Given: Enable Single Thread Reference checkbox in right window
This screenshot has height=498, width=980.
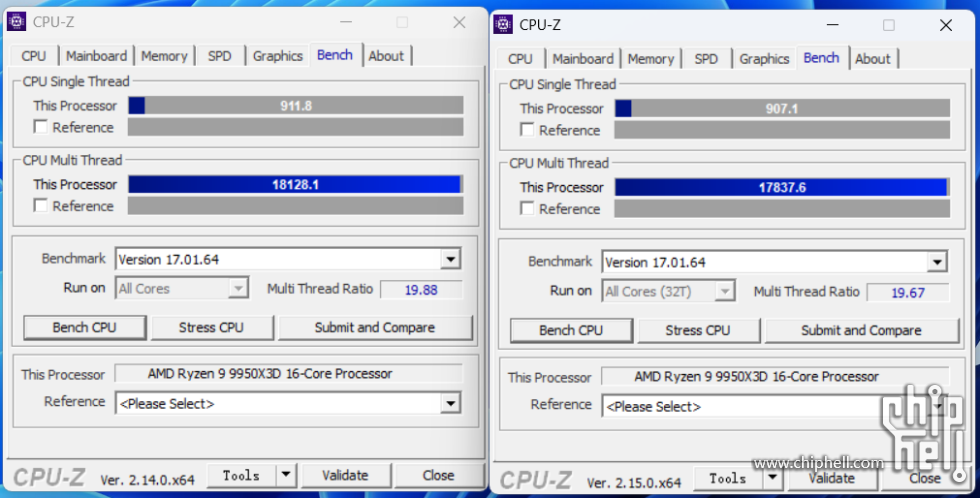Looking at the screenshot, I should [528, 130].
